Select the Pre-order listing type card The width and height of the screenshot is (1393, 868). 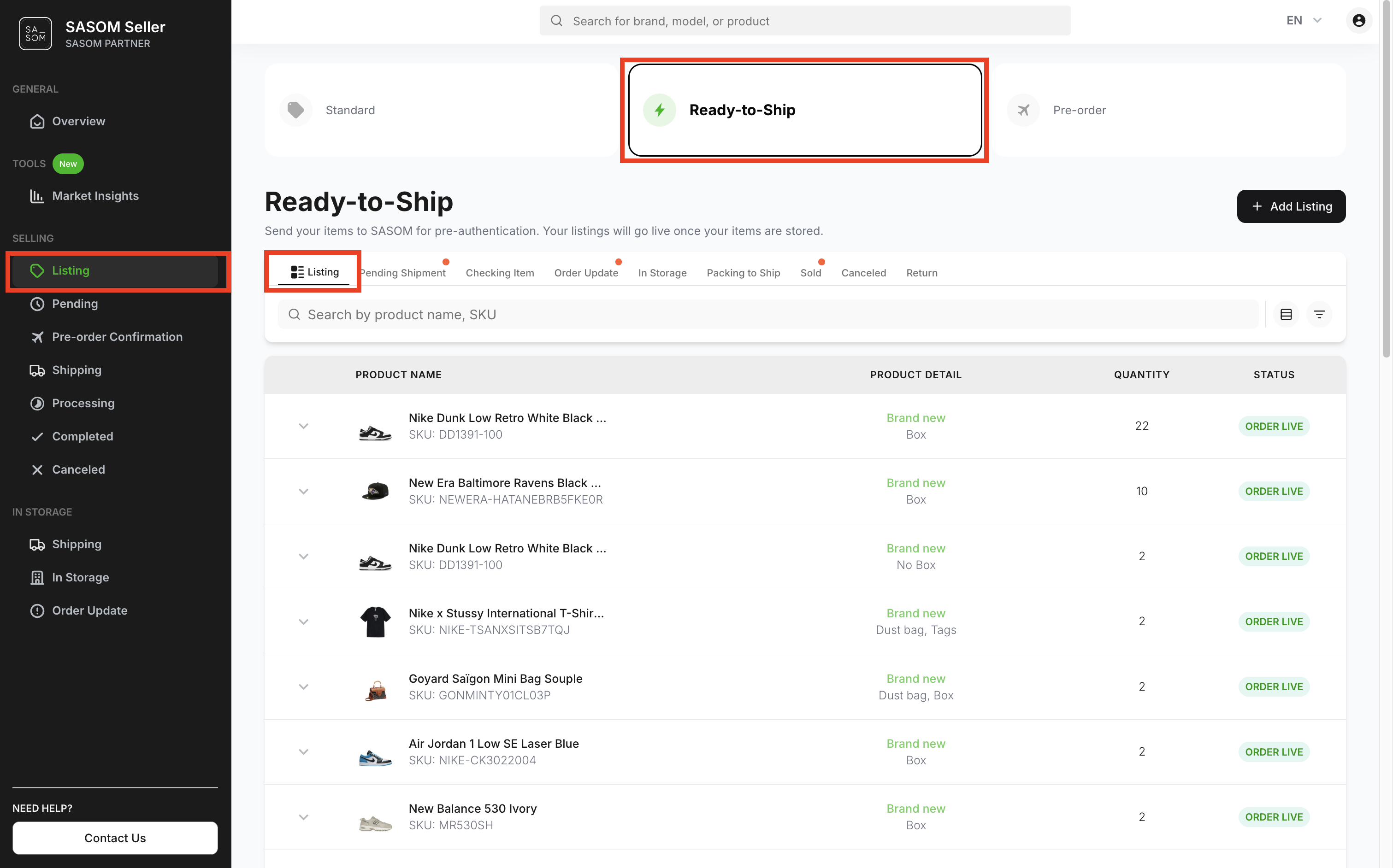point(1168,110)
